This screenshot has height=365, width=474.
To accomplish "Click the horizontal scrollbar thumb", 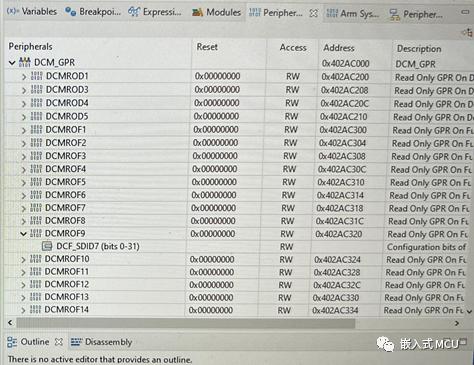I will [186, 323].
